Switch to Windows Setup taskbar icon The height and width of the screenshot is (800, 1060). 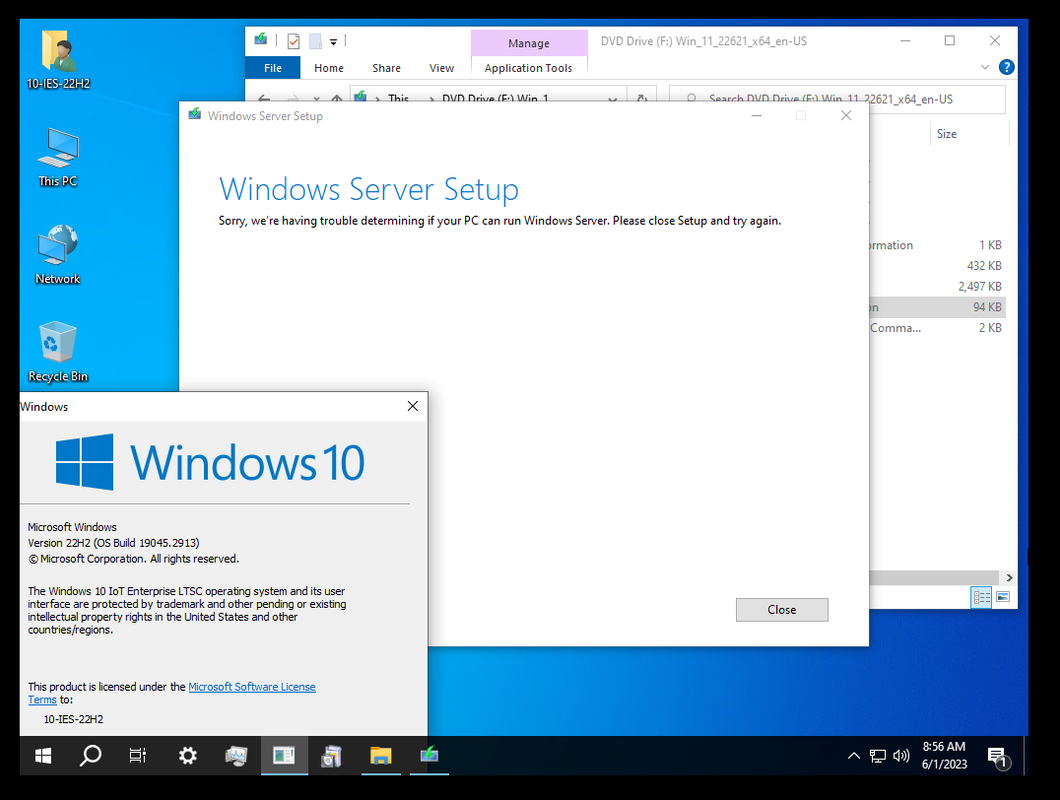(x=429, y=755)
